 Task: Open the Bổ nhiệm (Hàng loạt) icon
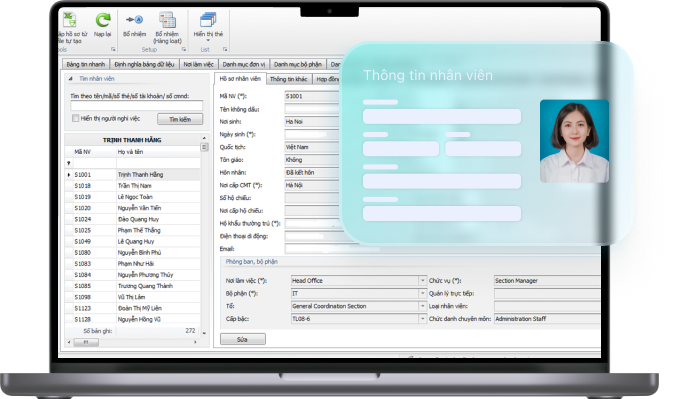coord(167,20)
